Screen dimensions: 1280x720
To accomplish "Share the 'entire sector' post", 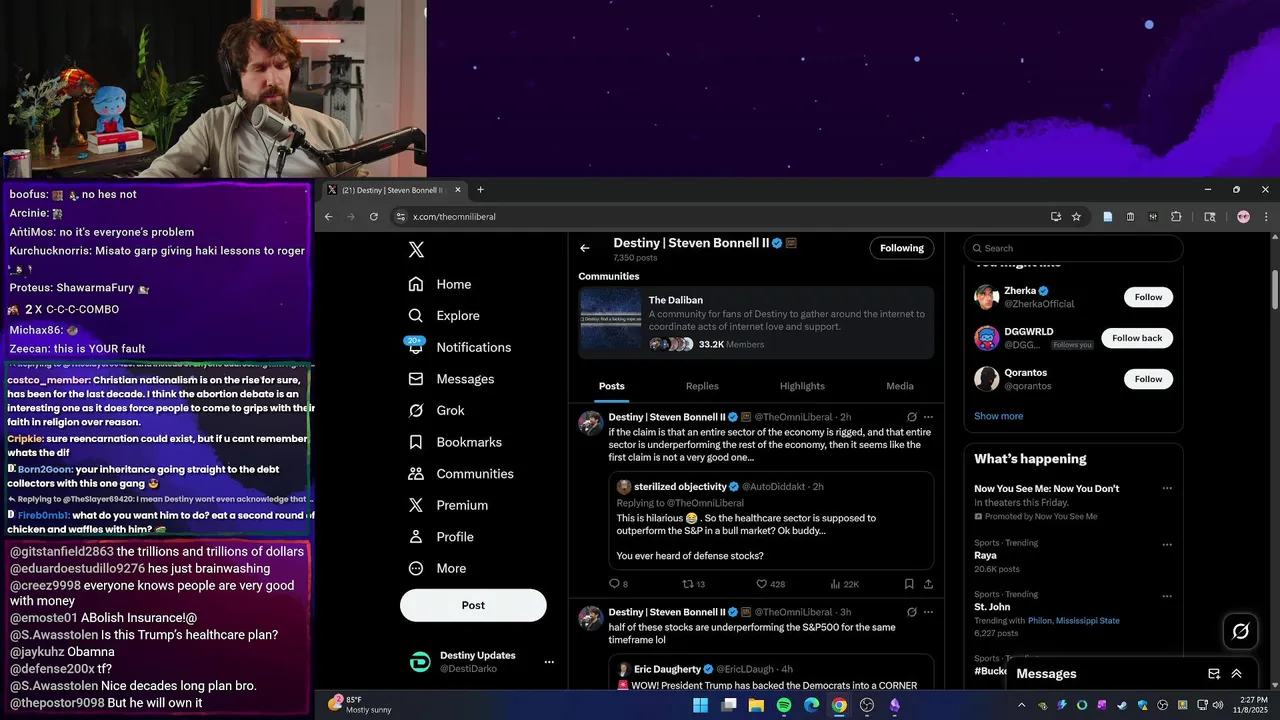I will click(928, 584).
